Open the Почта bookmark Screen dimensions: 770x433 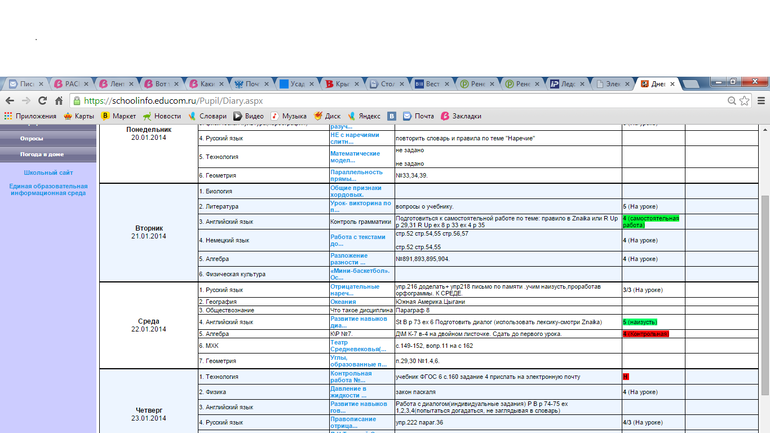coord(418,116)
